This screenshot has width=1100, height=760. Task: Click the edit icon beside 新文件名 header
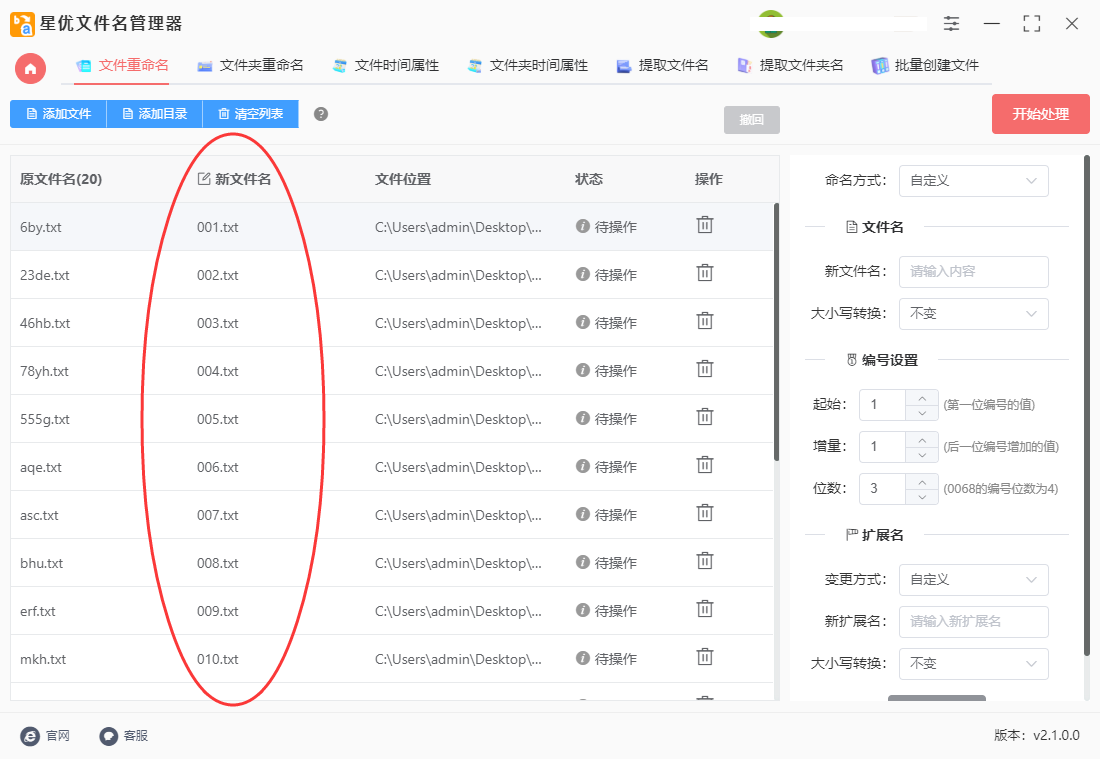click(204, 179)
